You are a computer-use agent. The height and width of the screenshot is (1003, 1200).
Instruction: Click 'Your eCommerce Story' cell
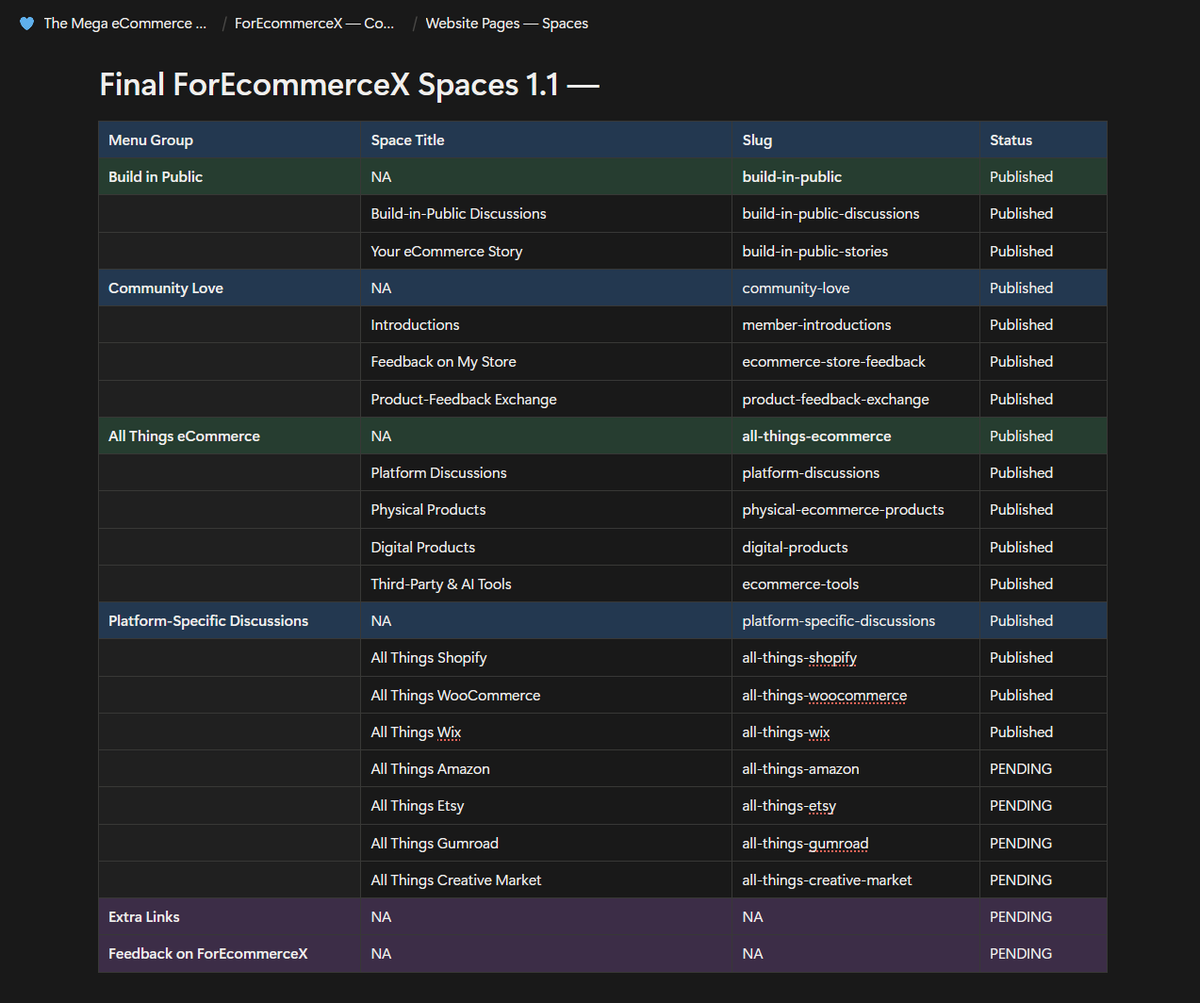click(x=546, y=251)
